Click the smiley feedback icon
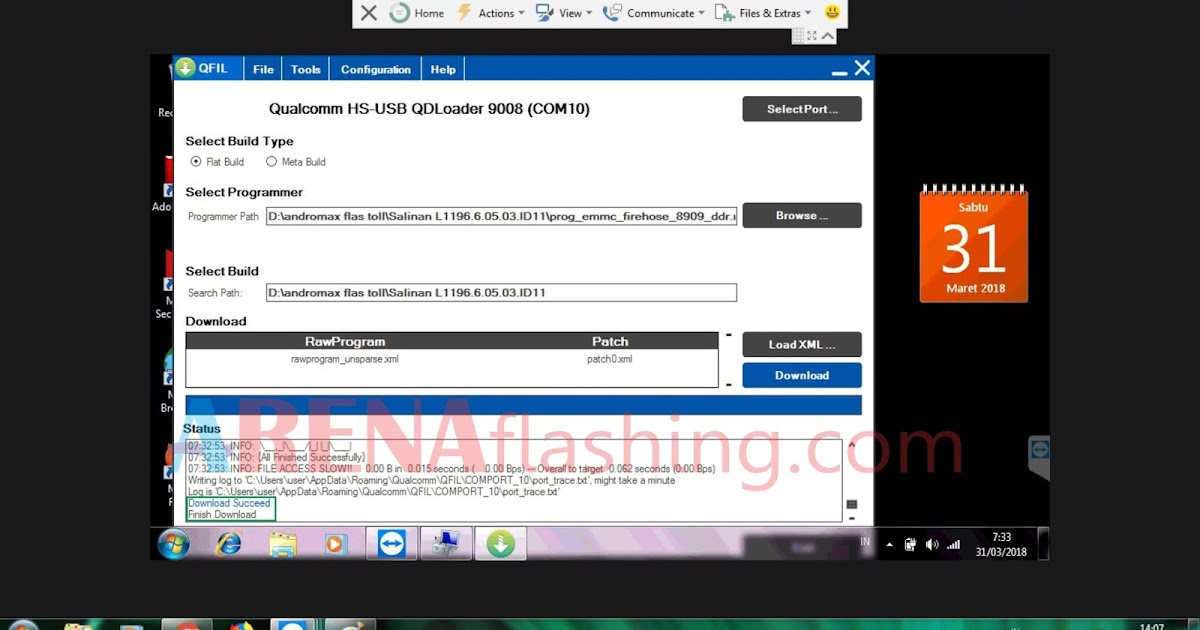Viewport: 1200px width, 630px height. (832, 13)
